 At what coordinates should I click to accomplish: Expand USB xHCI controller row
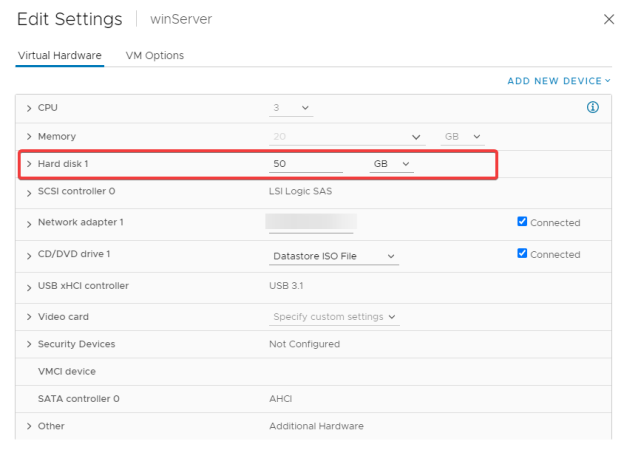29,288
